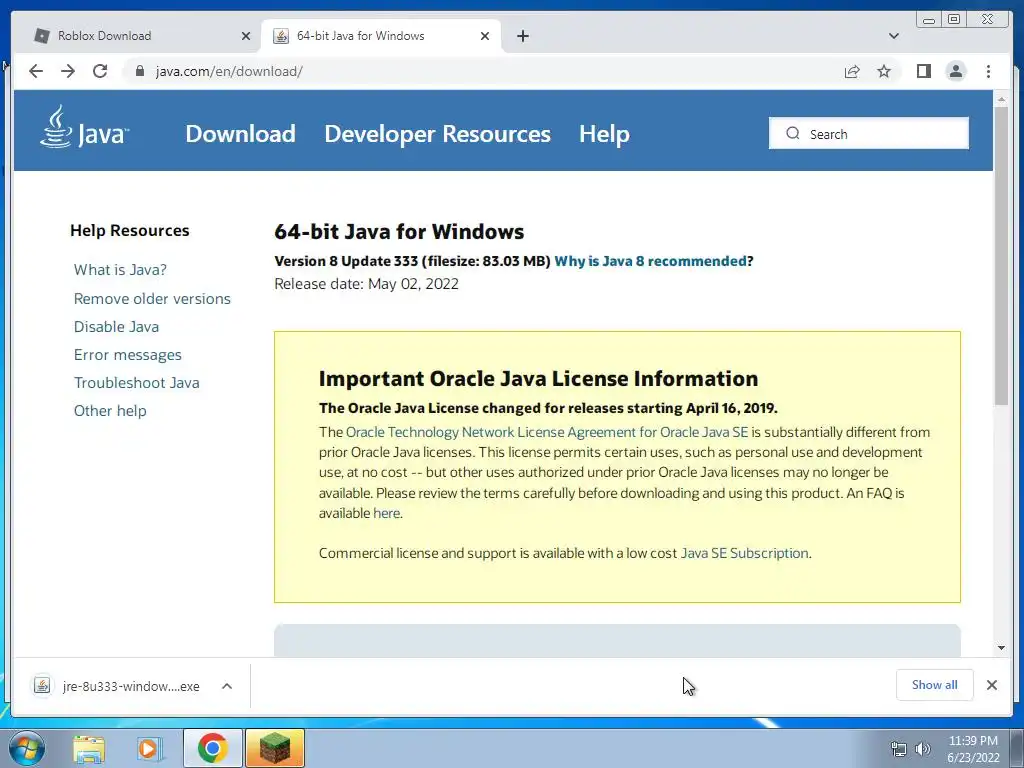The width and height of the screenshot is (1024, 768).
Task: Open a new browser tab
Action: pos(522,36)
